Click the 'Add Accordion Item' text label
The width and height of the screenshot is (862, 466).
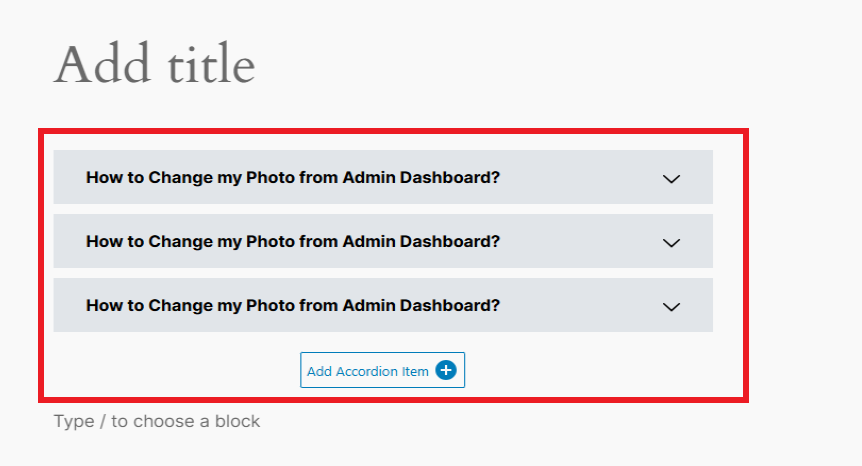tap(368, 371)
